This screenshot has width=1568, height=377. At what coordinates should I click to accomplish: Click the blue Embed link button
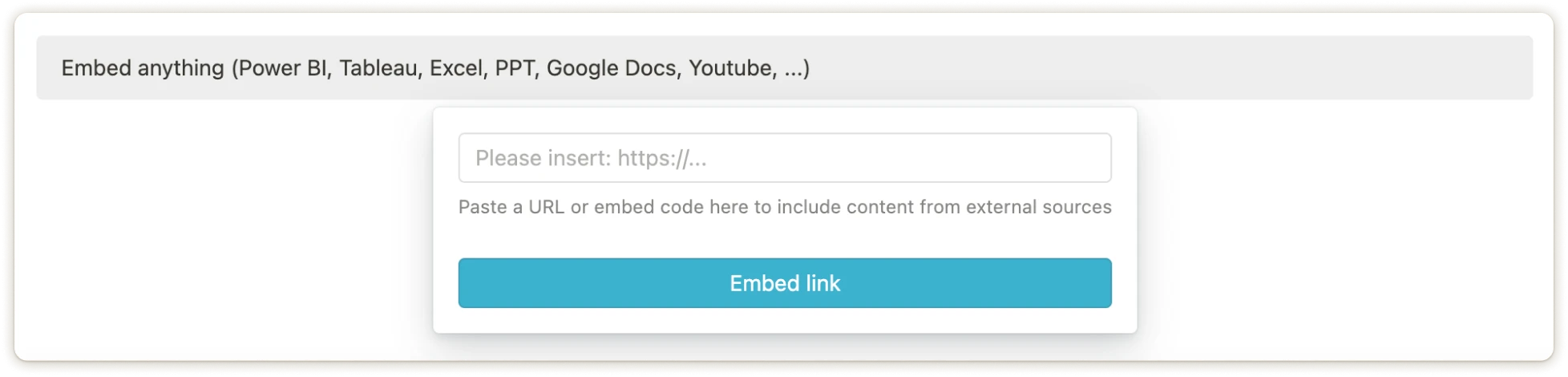(785, 283)
